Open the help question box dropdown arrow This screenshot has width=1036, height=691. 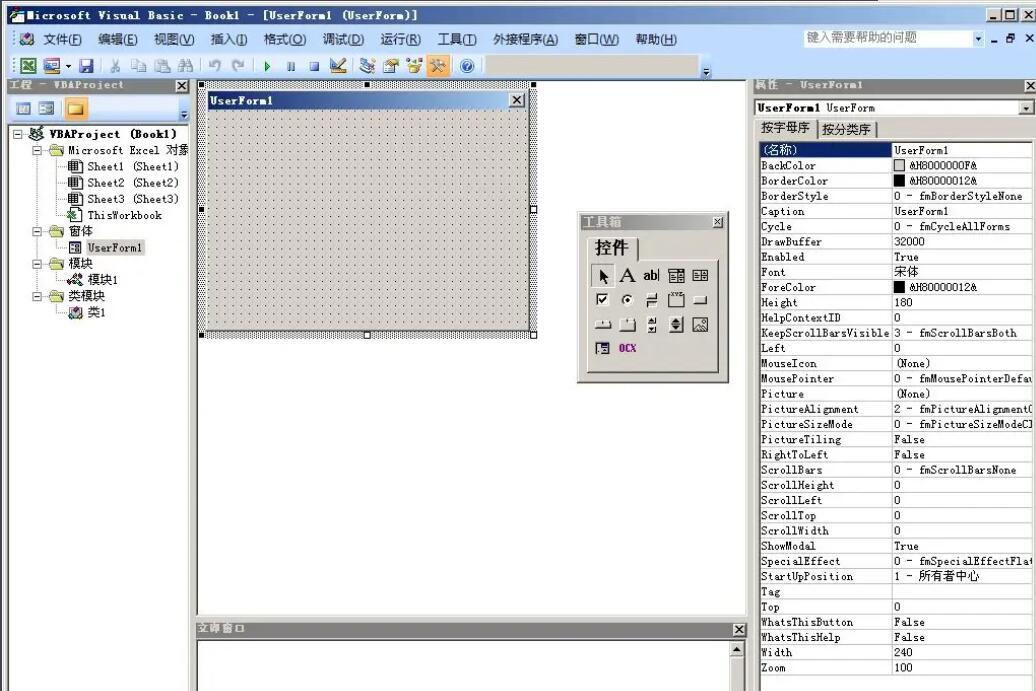[x=978, y=39]
